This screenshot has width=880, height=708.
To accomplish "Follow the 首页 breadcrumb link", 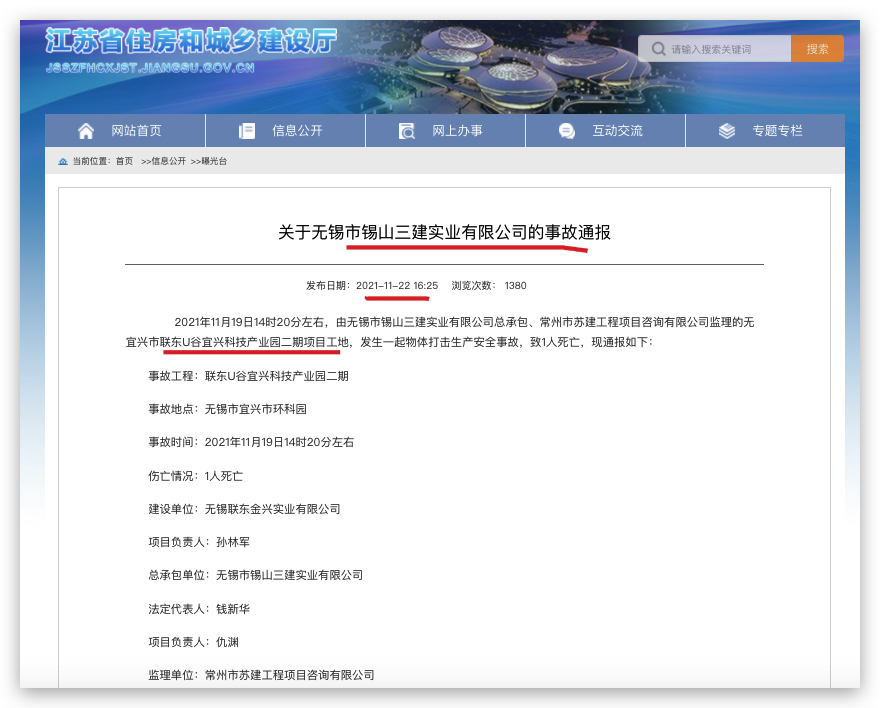I will tap(124, 161).
